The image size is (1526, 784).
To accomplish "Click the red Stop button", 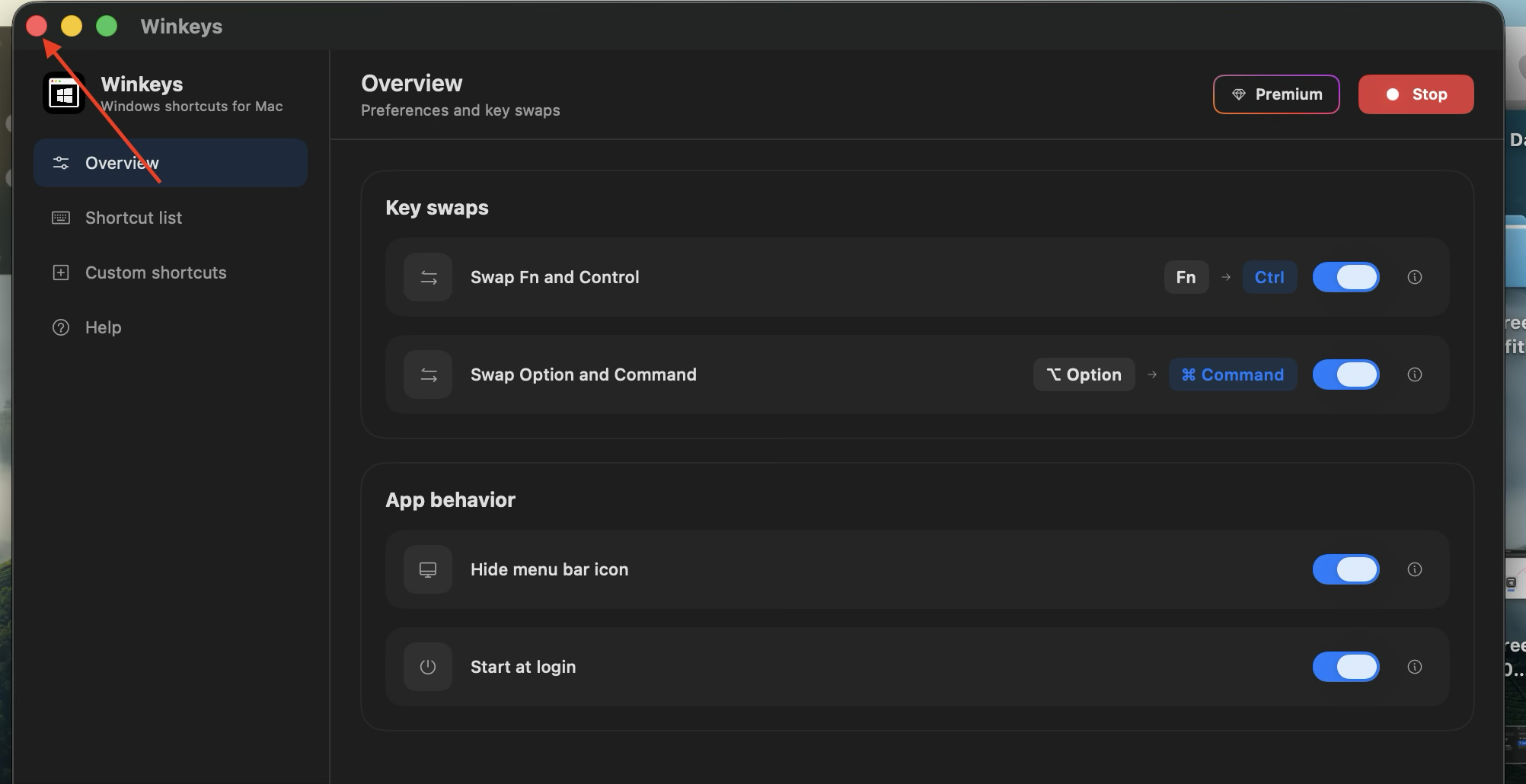I will [1416, 94].
